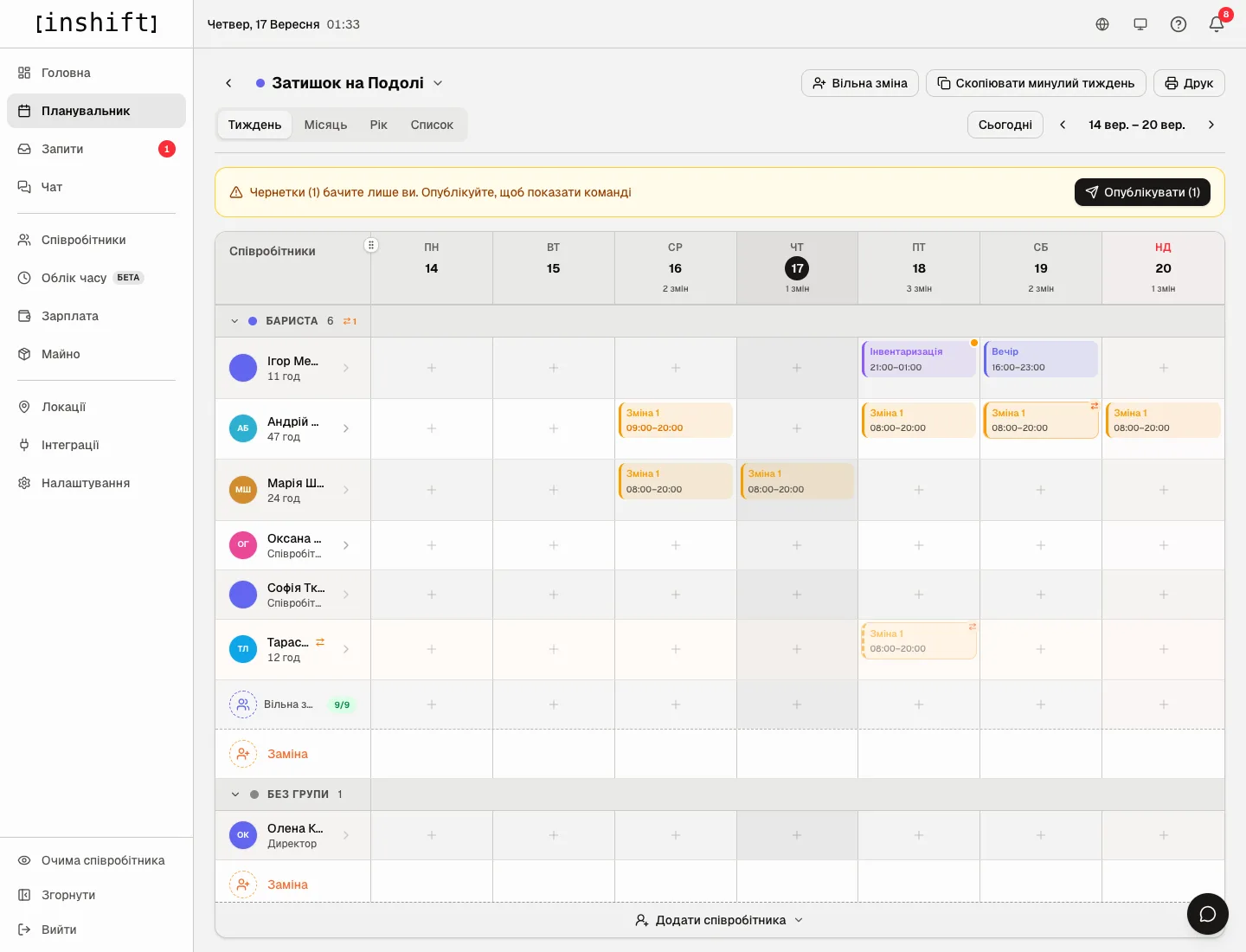Expand Андрій row chevron

tap(346, 428)
